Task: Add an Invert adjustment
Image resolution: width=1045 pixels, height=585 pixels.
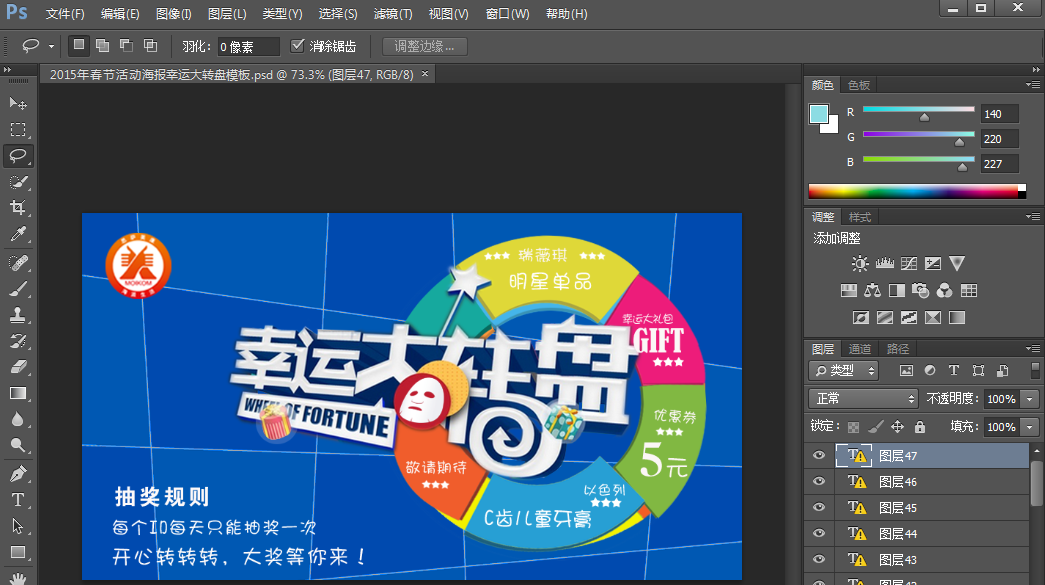Action: (x=860, y=317)
